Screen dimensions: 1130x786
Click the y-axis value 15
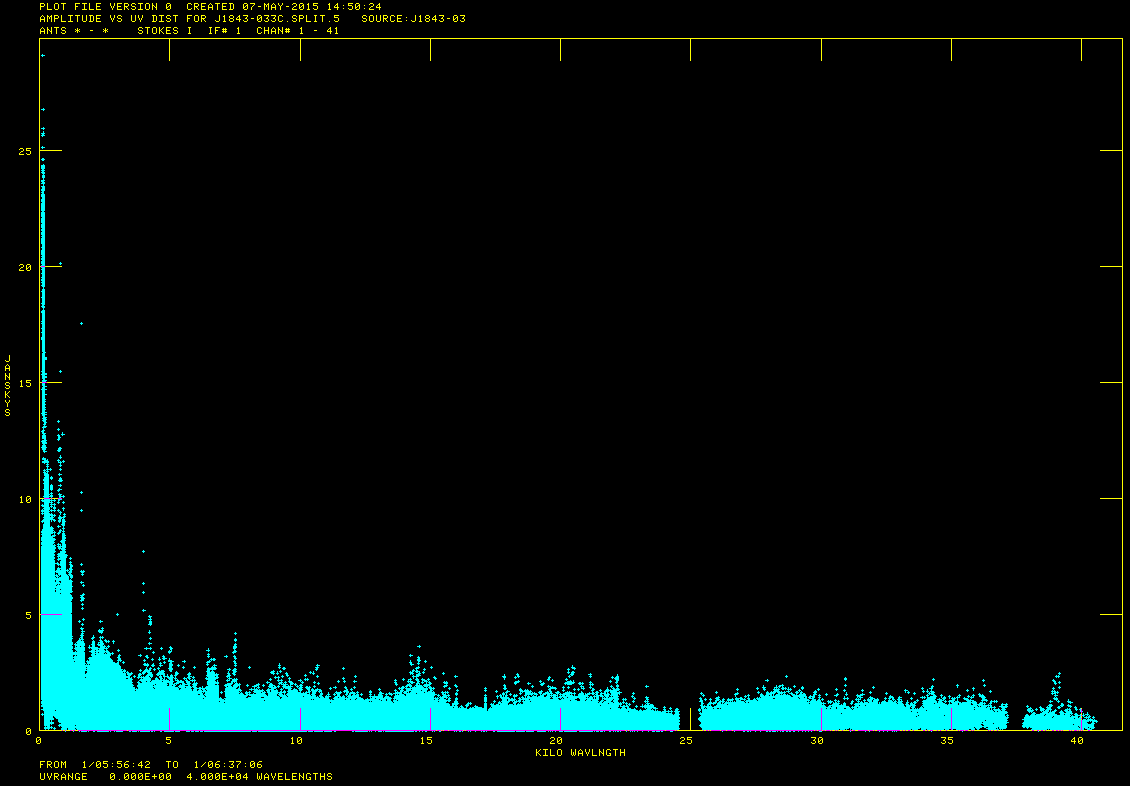(x=25, y=383)
